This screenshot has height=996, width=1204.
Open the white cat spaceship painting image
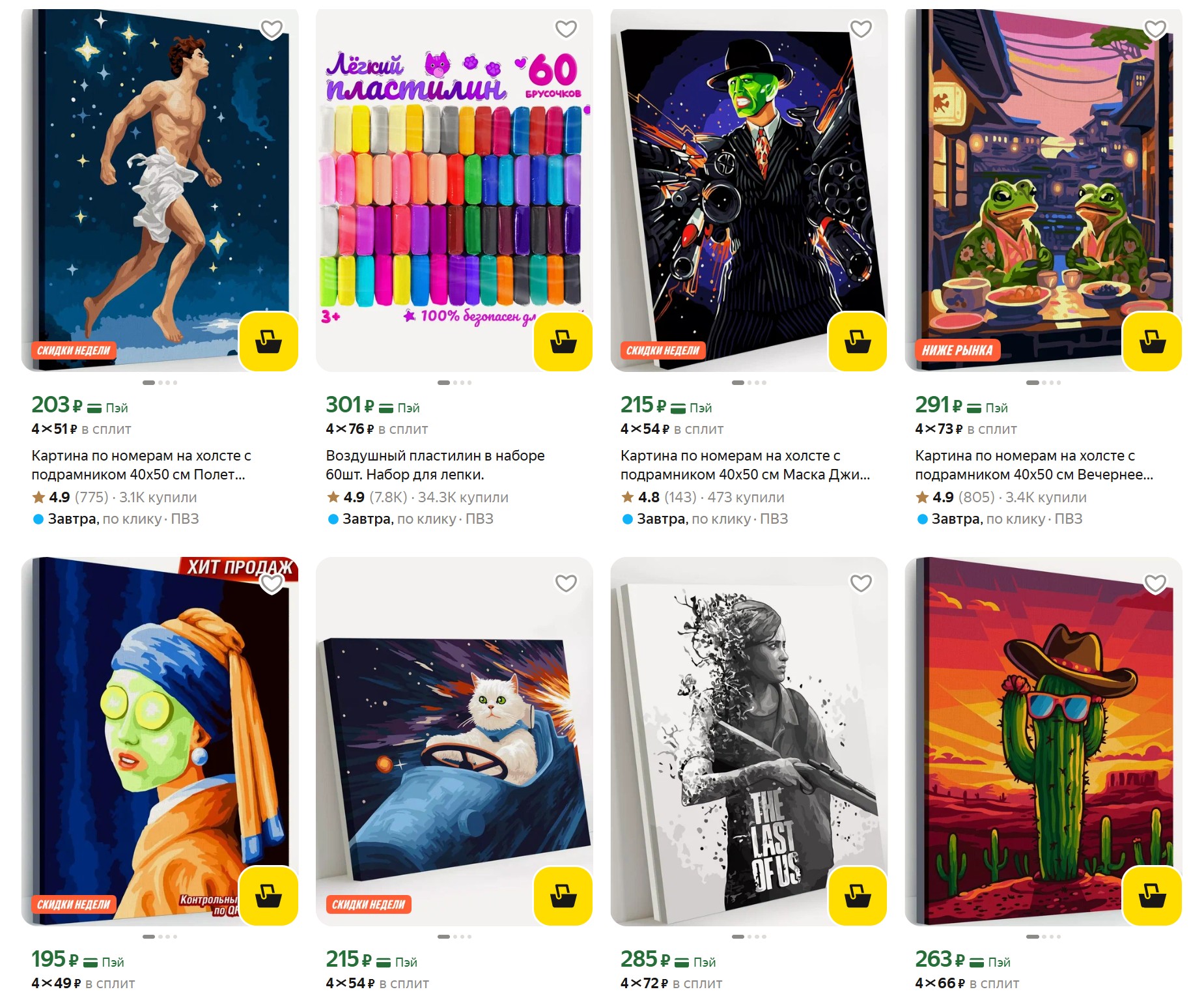(x=455, y=741)
